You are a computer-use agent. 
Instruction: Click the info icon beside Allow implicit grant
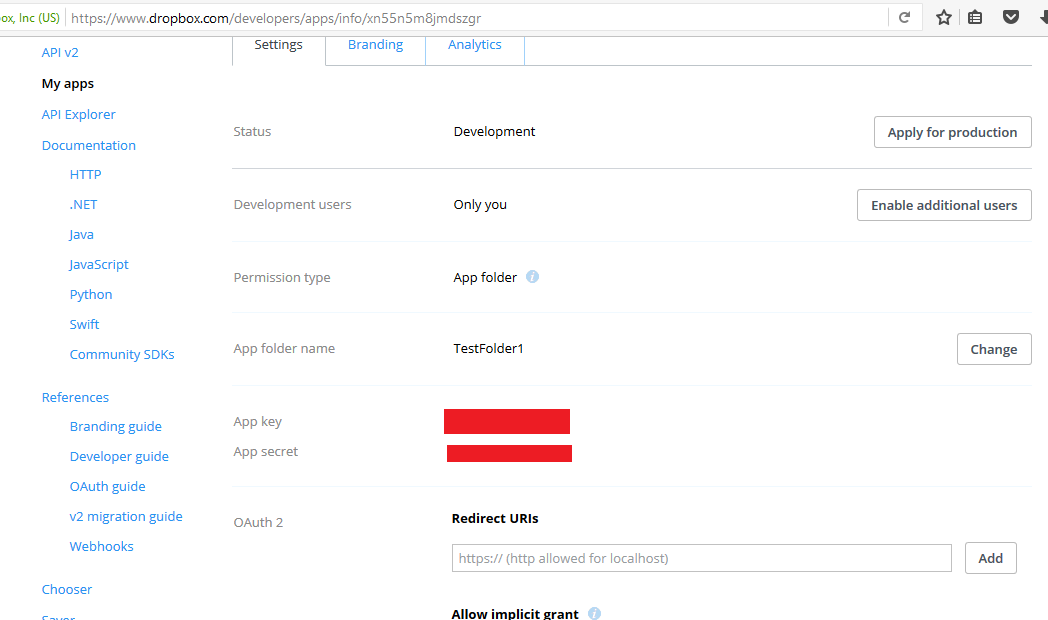pos(594,613)
